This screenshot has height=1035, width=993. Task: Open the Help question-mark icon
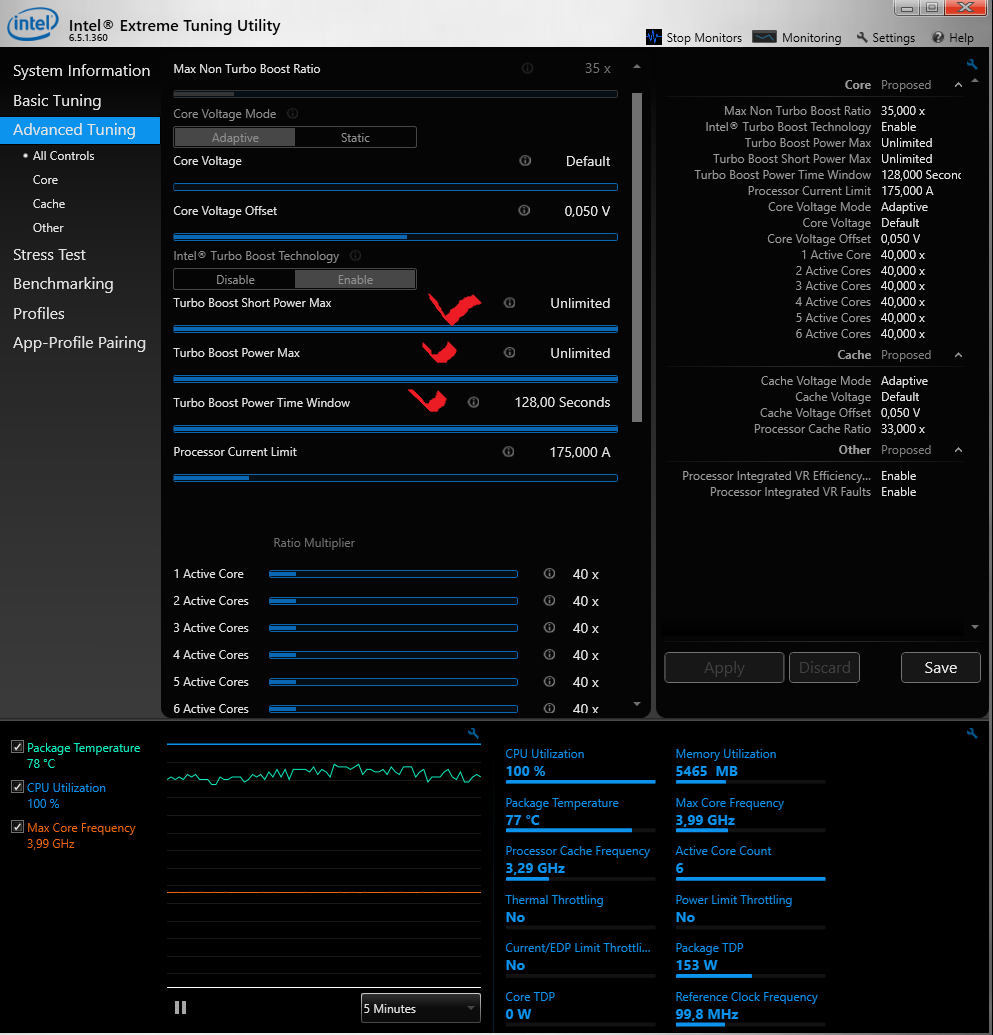coord(938,37)
